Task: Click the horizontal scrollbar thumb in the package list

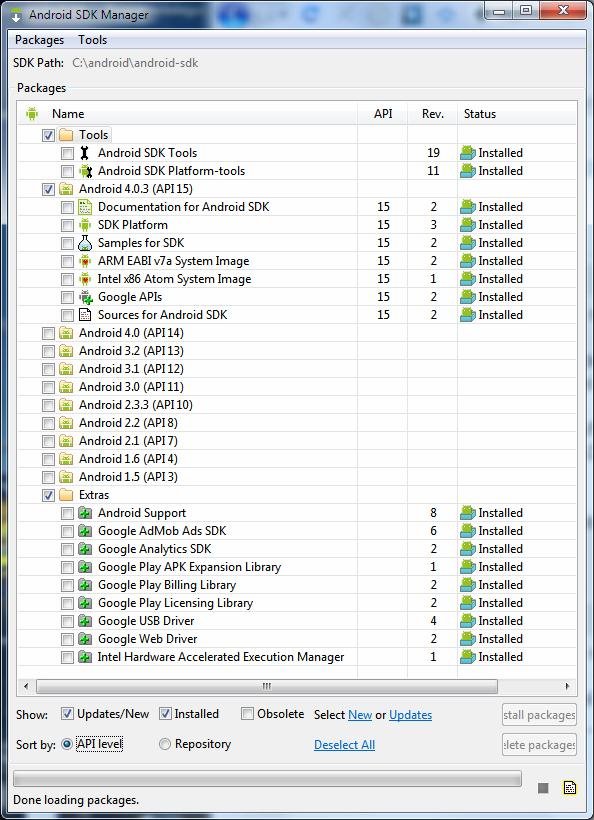Action: (267, 686)
